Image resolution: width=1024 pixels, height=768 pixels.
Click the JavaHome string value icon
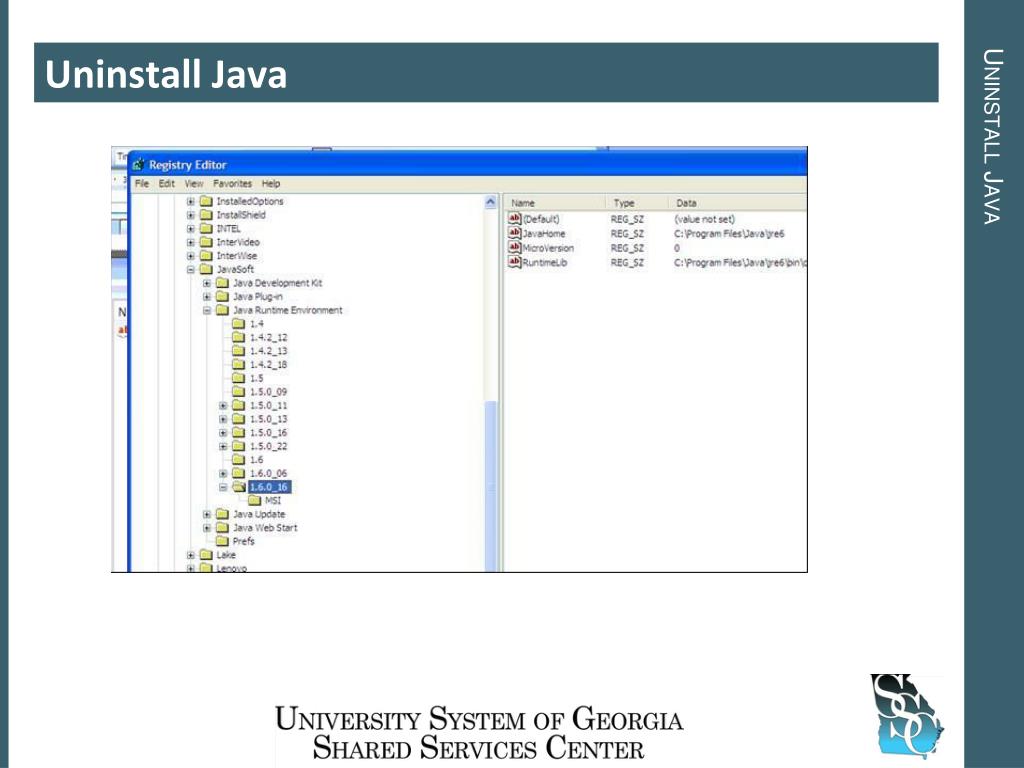(x=515, y=233)
